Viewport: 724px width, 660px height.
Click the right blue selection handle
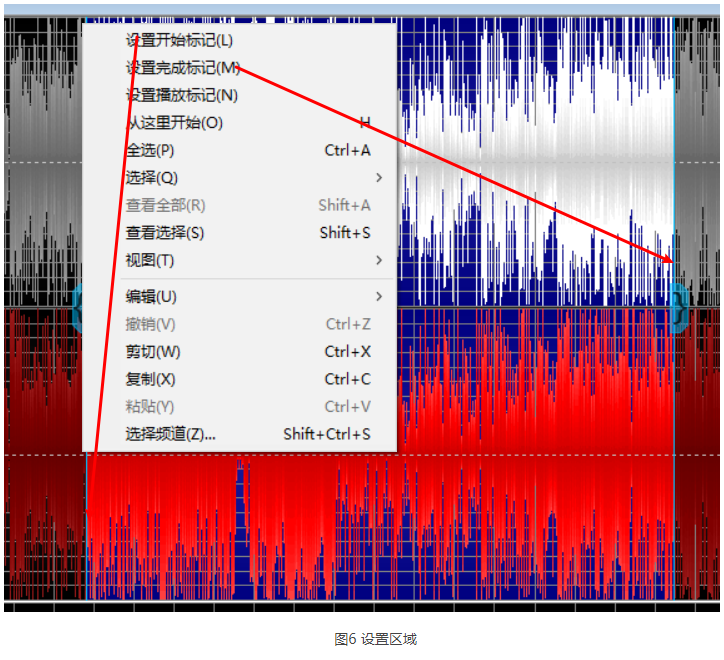coord(679,307)
